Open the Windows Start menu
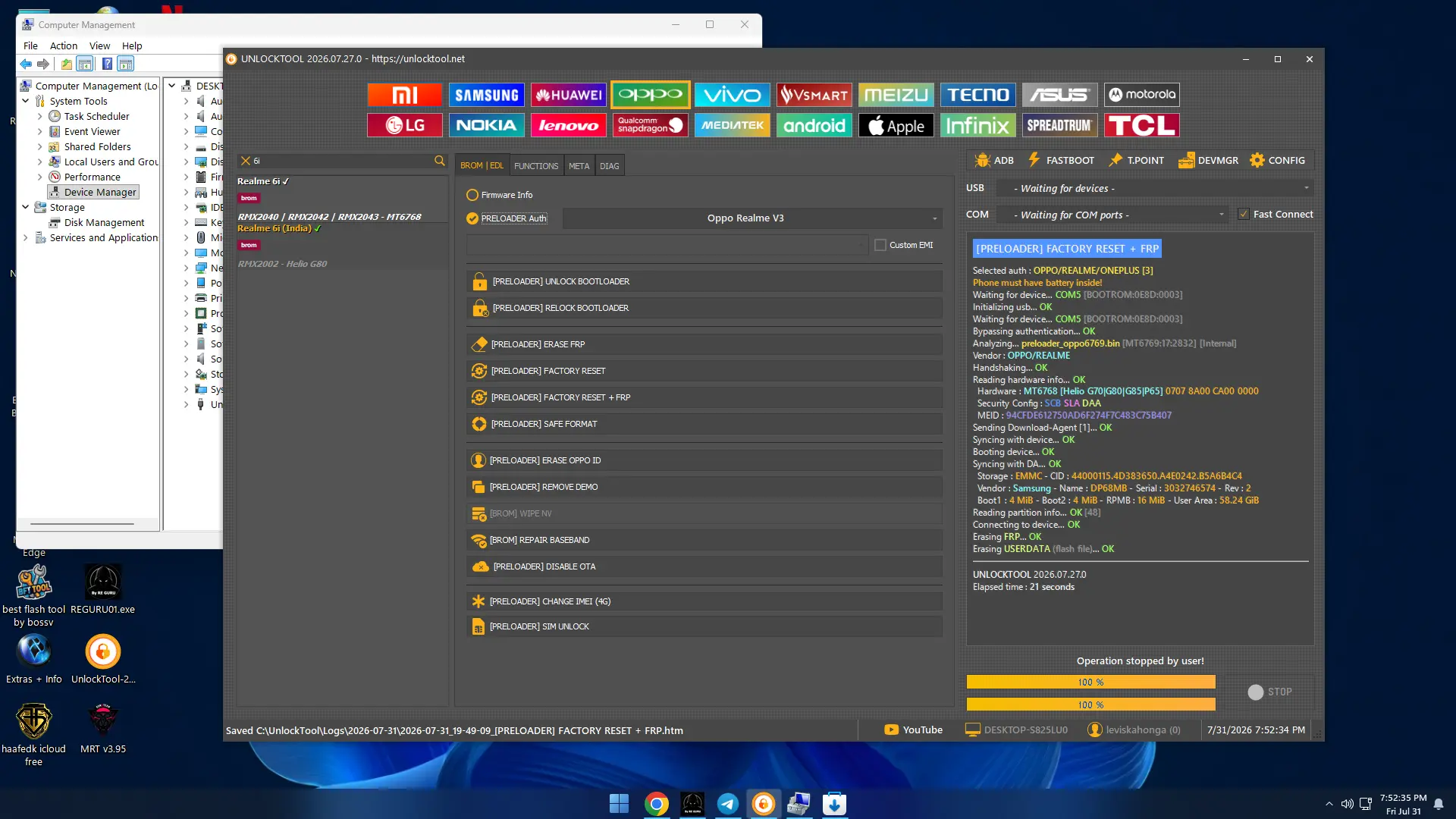1456x819 pixels. click(x=620, y=803)
